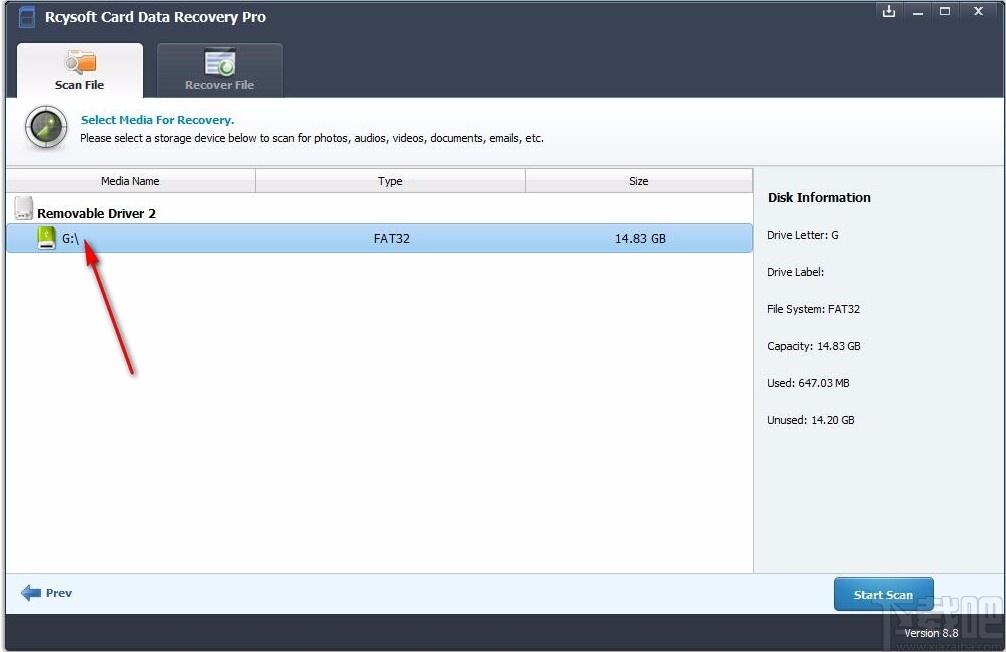1006x652 pixels.
Task: Click the Rcysoft Card Data Recovery Pro title
Action: 155,17
